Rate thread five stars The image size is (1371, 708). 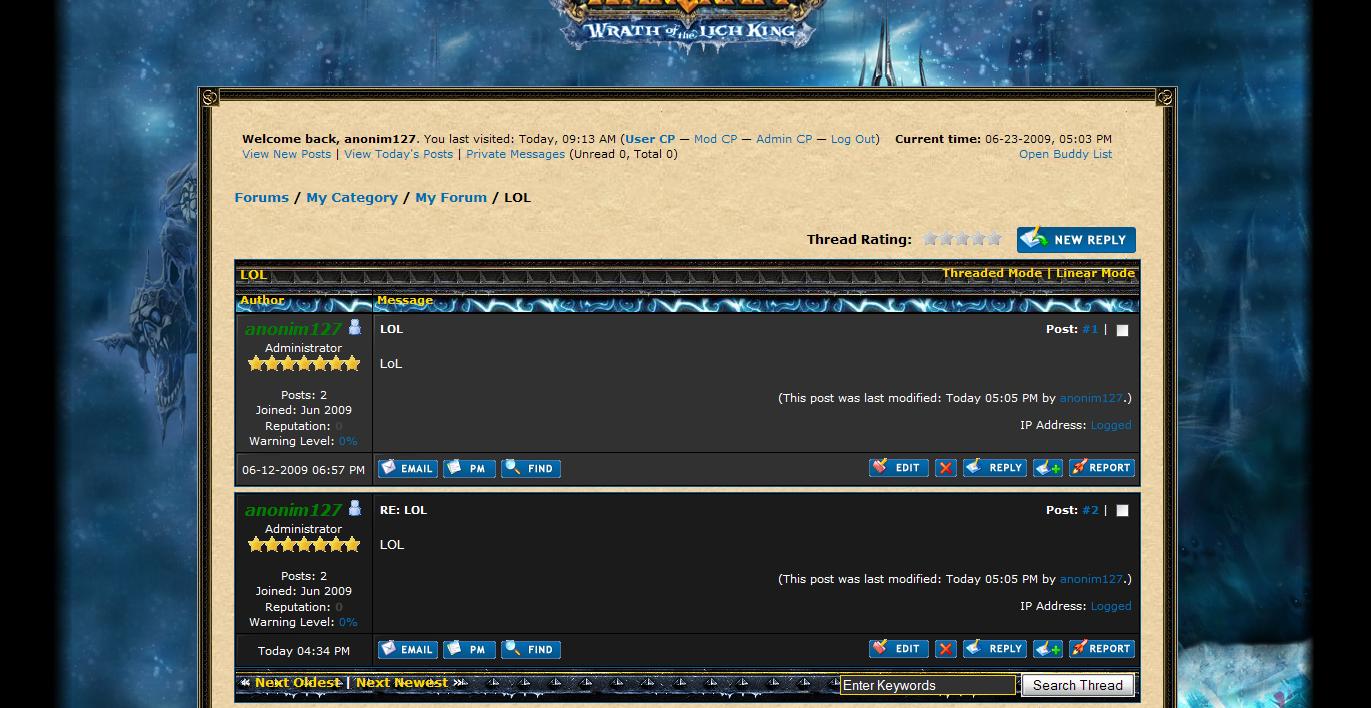click(x=994, y=238)
